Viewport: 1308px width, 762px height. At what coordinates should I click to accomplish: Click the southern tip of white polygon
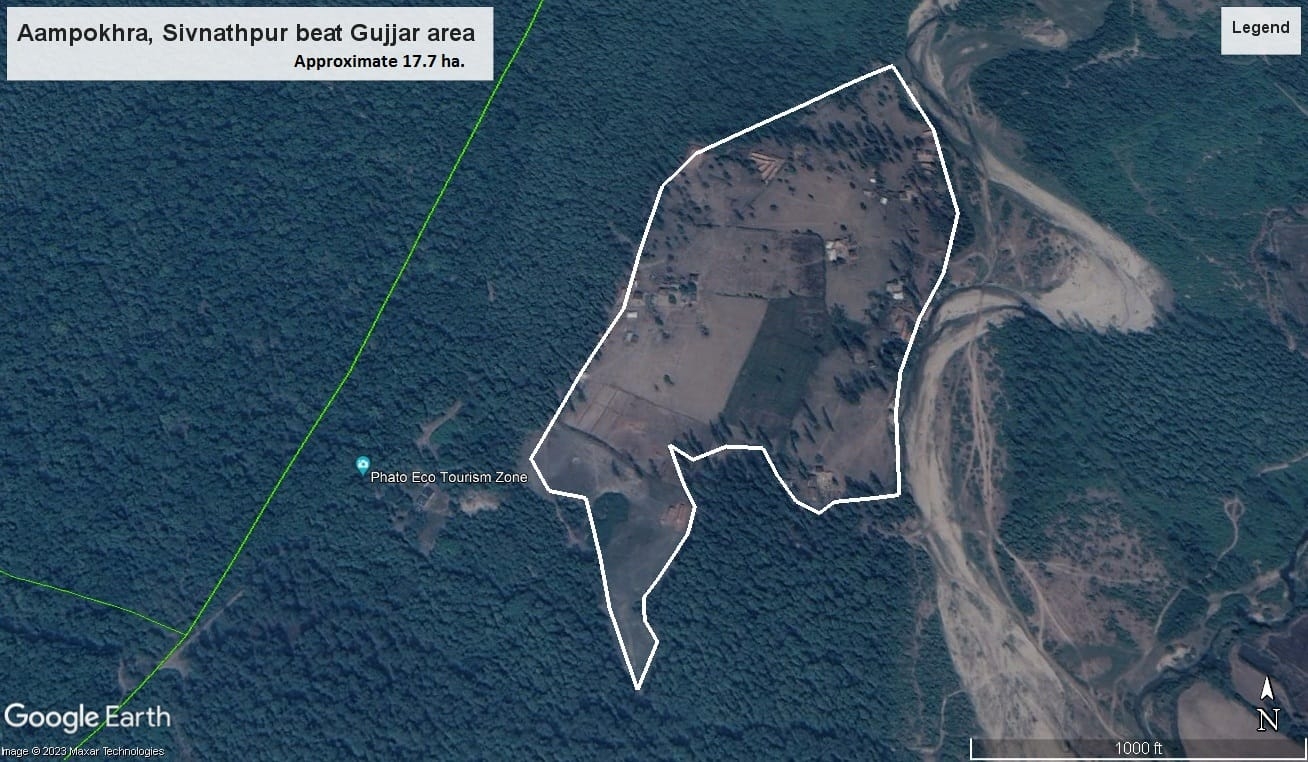pos(637,688)
